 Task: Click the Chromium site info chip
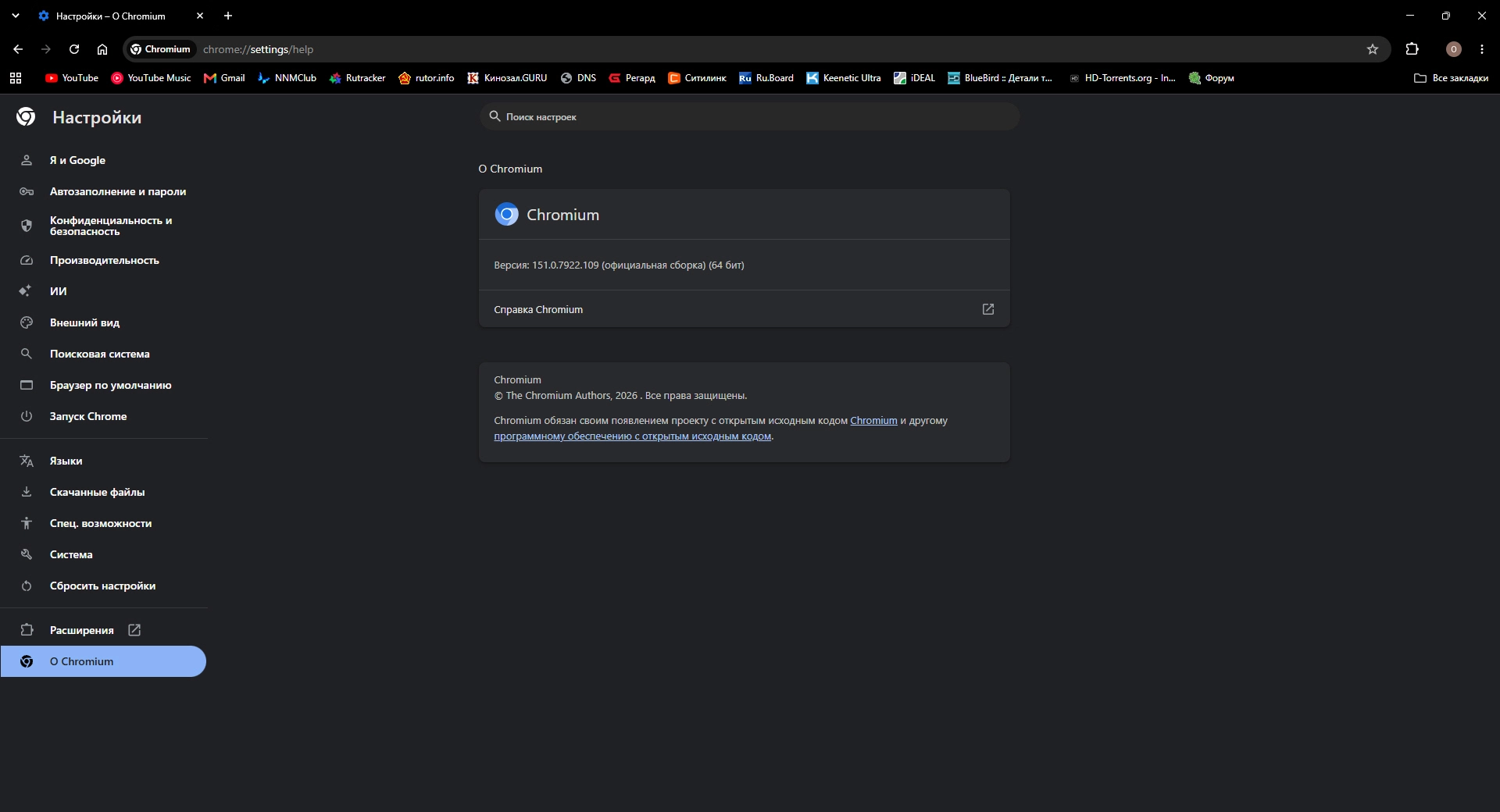pos(160,49)
